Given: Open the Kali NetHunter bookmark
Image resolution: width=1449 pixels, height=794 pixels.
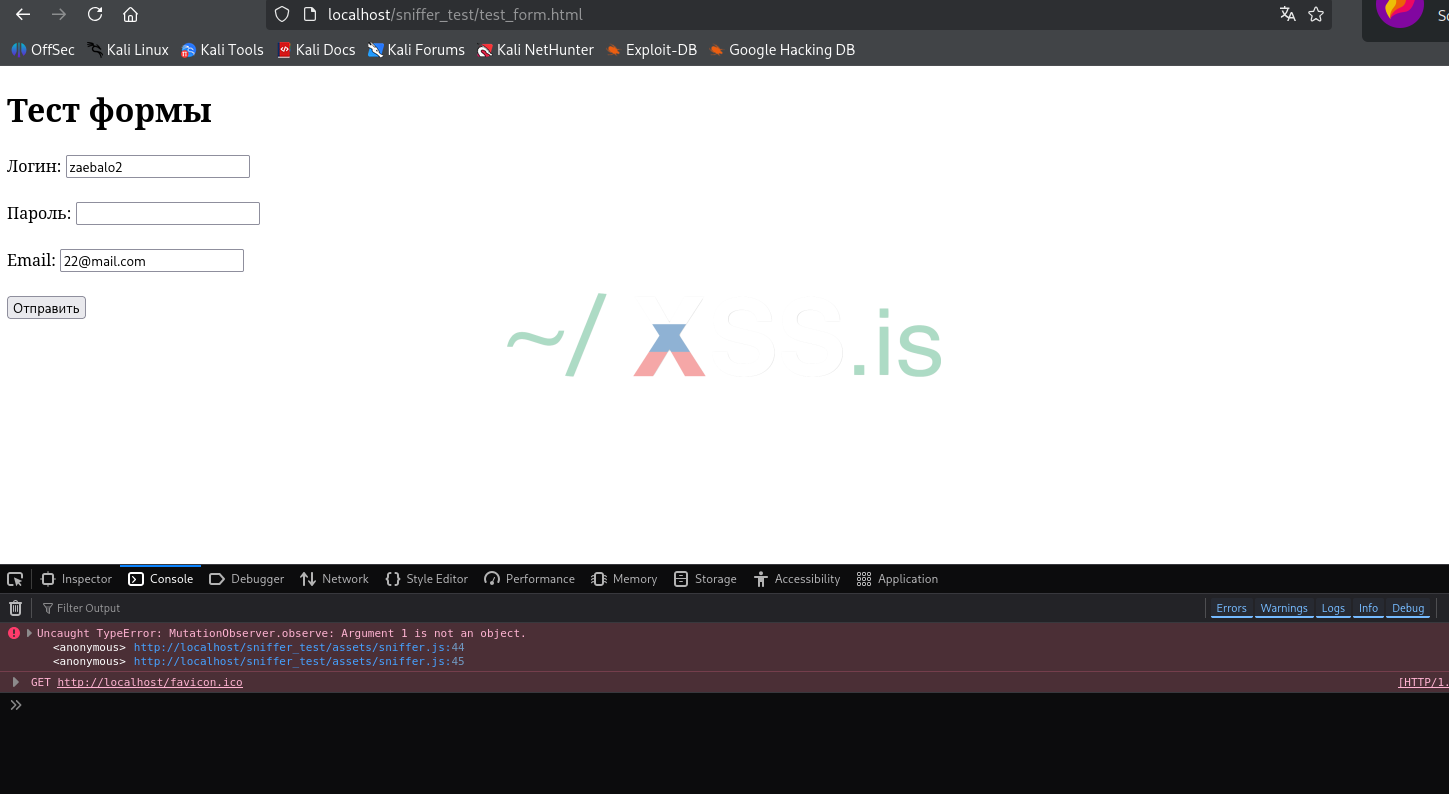Looking at the screenshot, I should point(536,49).
